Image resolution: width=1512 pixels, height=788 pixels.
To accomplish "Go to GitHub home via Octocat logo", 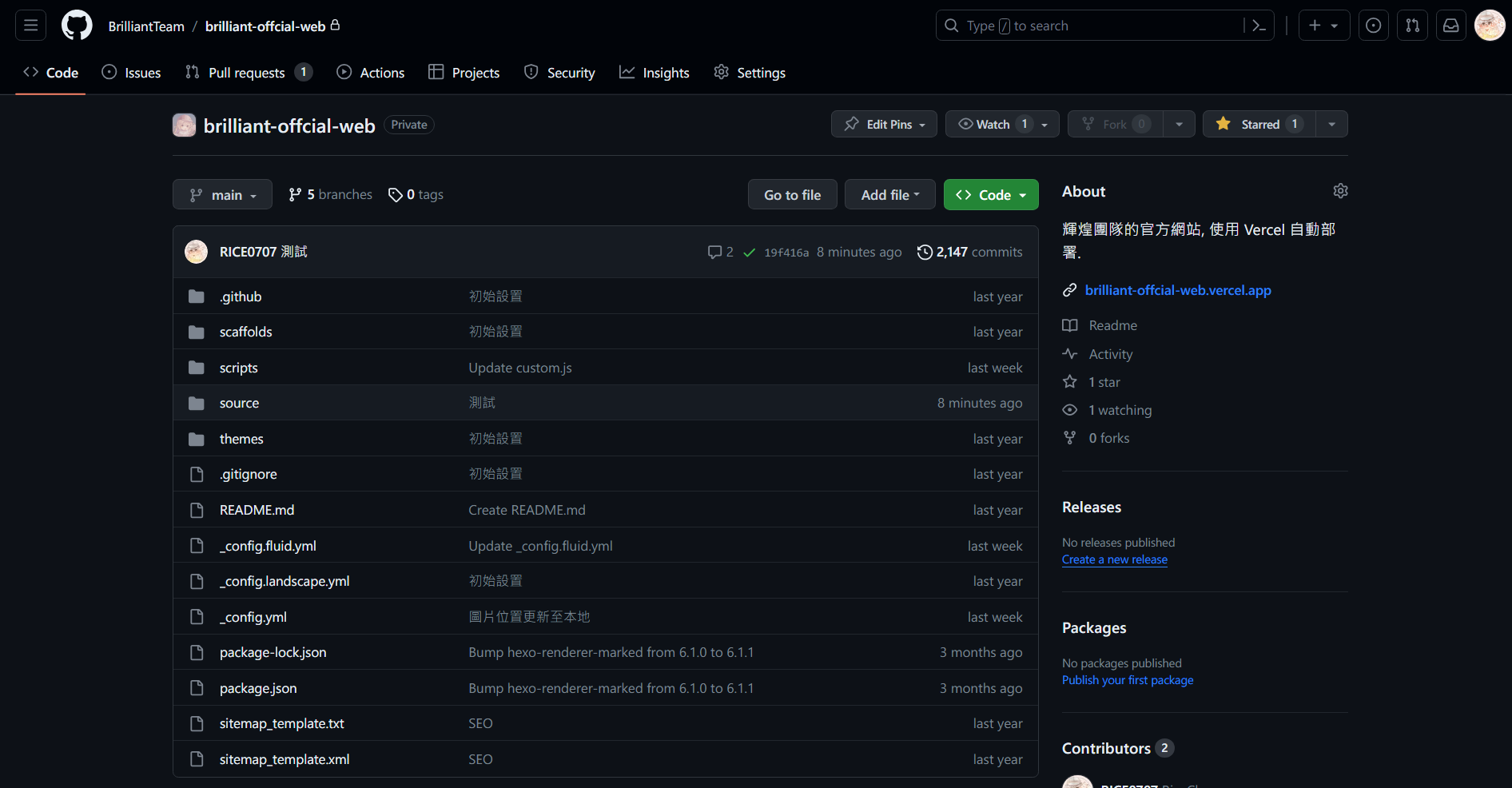I will [77, 26].
